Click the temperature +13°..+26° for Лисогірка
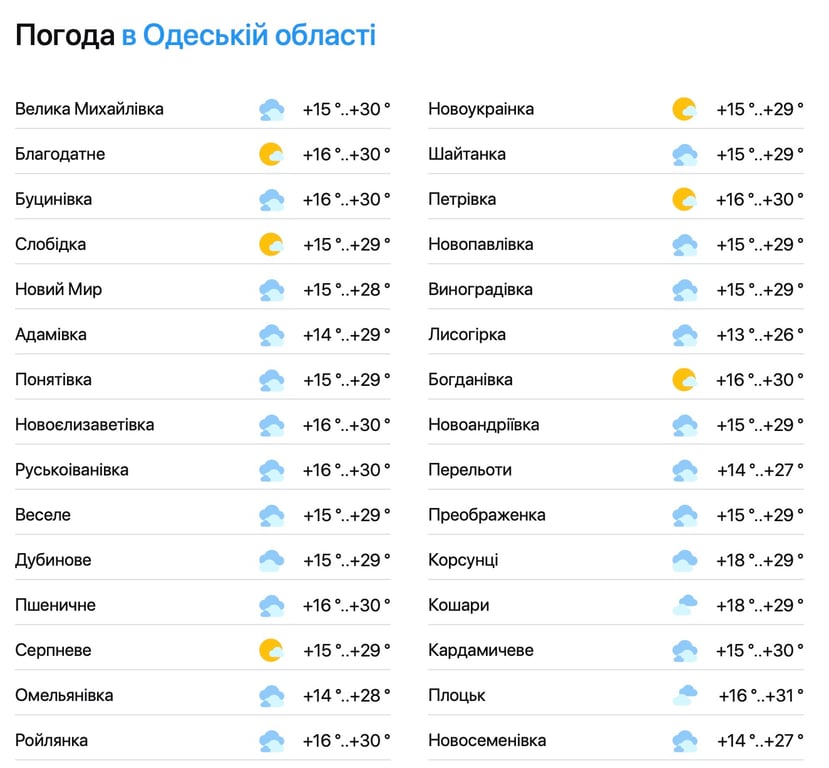This screenshot has width=829, height=768. pyautogui.click(x=757, y=334)
